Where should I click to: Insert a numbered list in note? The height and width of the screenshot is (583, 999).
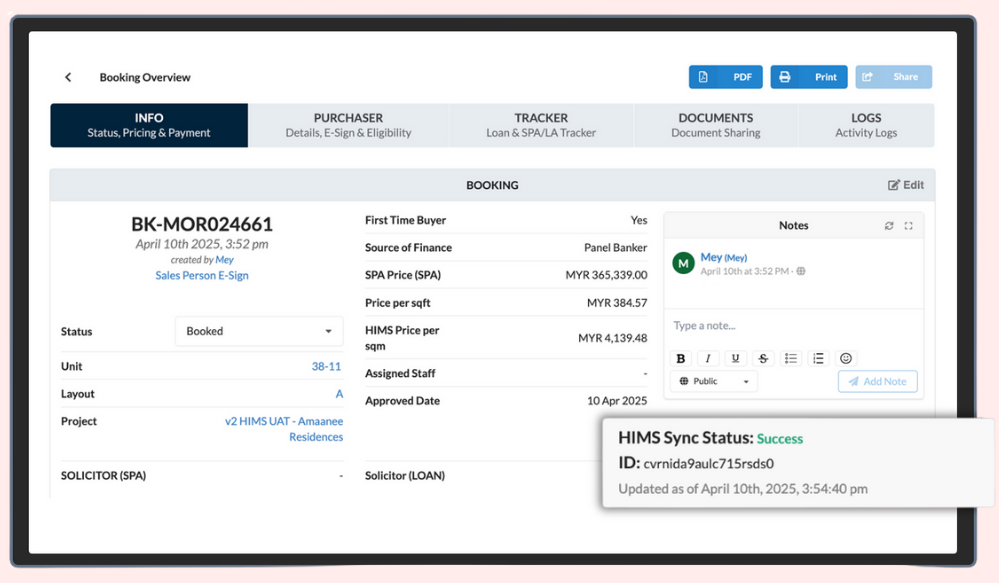point(818,358)
